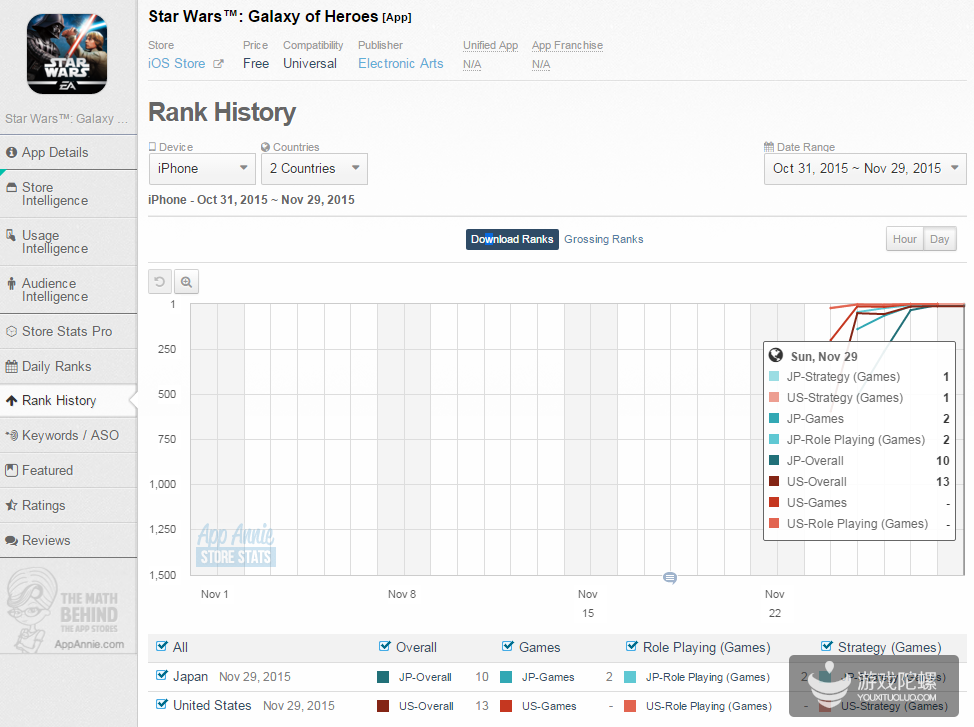
Task: Open Electronic Arts publisher link
Action: pos(401,63)
